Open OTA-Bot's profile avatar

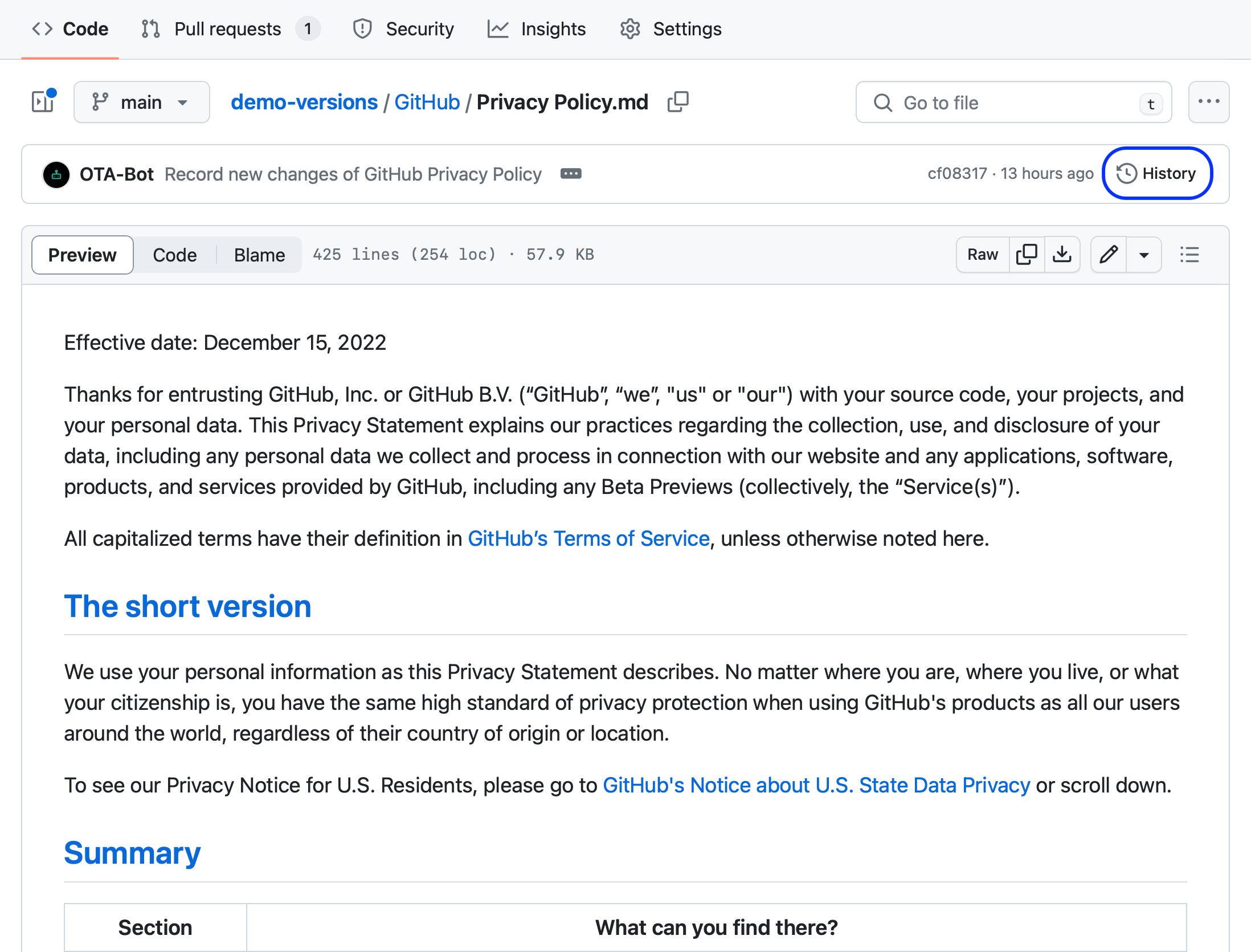[x=56, y=174]
